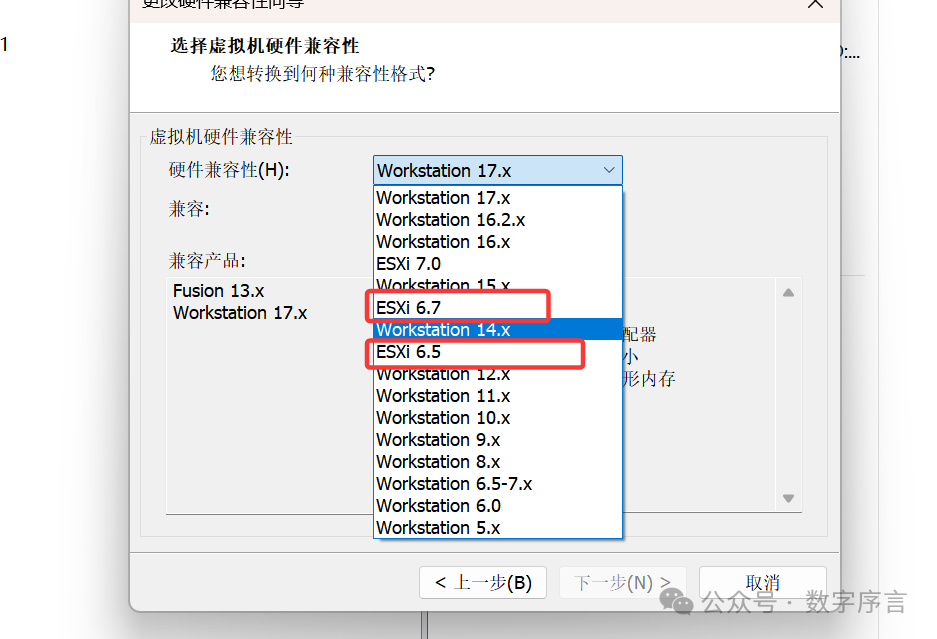937x639 pixels.
Task: Select ESXi 6.7 compatibility option
Action: (x=497, y=308)
